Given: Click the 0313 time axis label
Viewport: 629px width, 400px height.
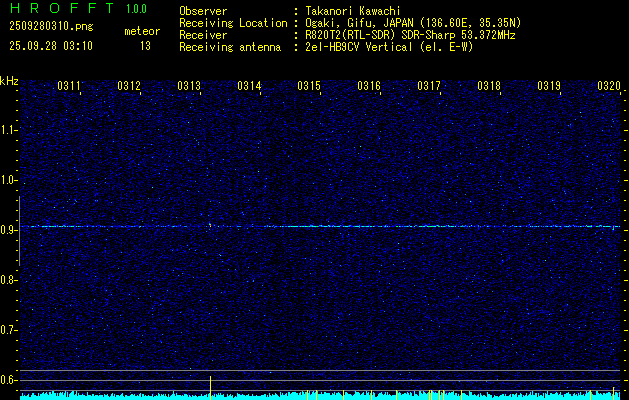Looking at the screenshot, I should pyautogui.click(x=189, y=85).
